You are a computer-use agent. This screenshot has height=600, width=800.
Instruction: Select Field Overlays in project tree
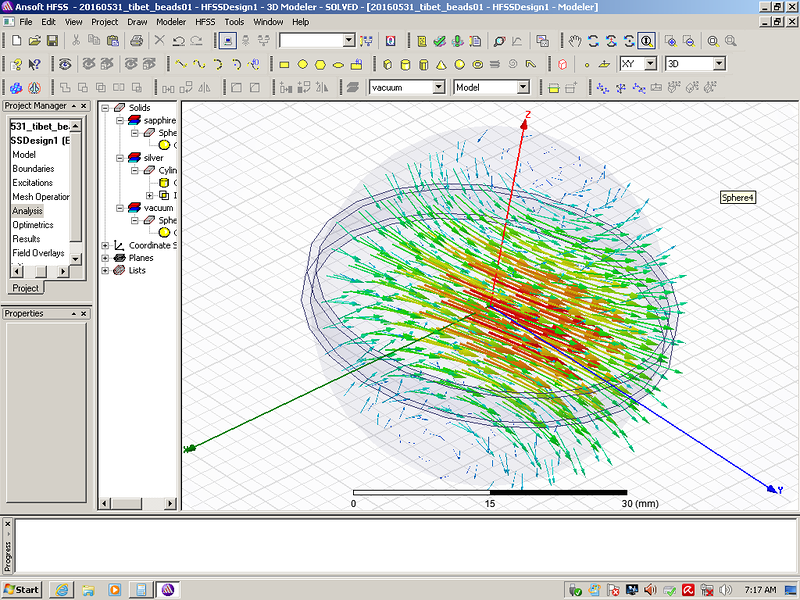(38, 253)
